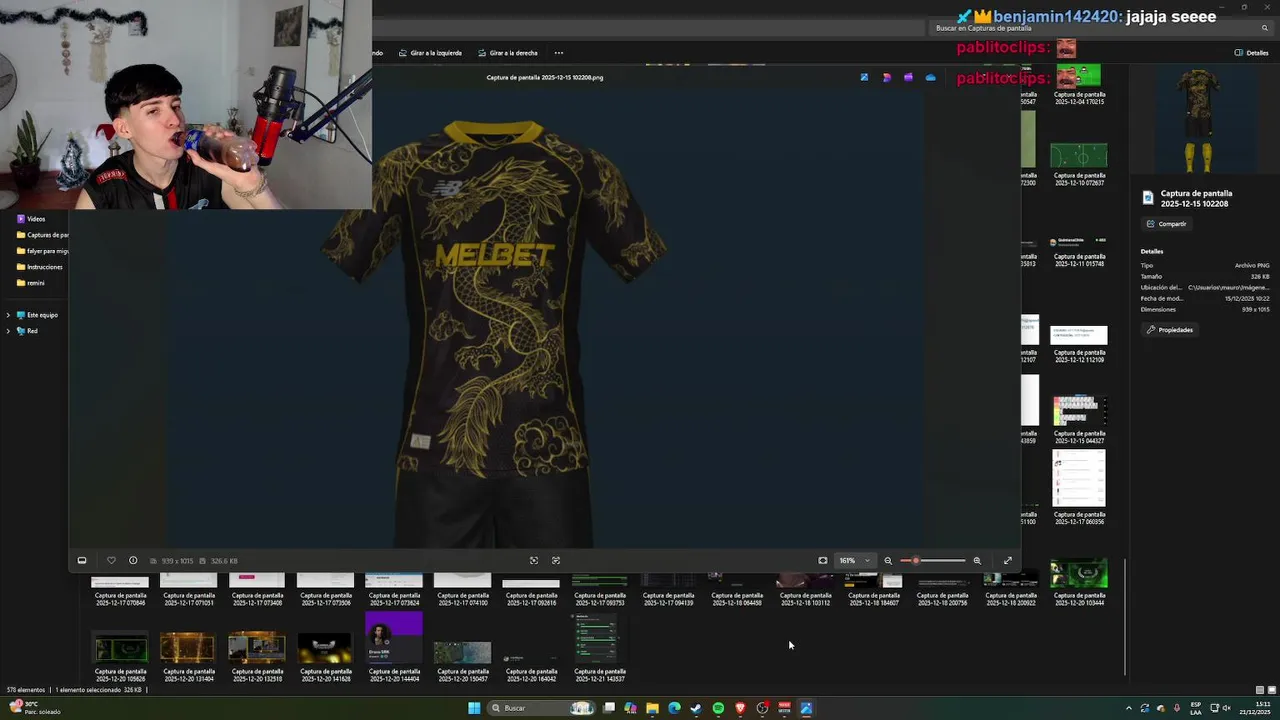Select Videos in Explorer sidebar

coord(36,219)
